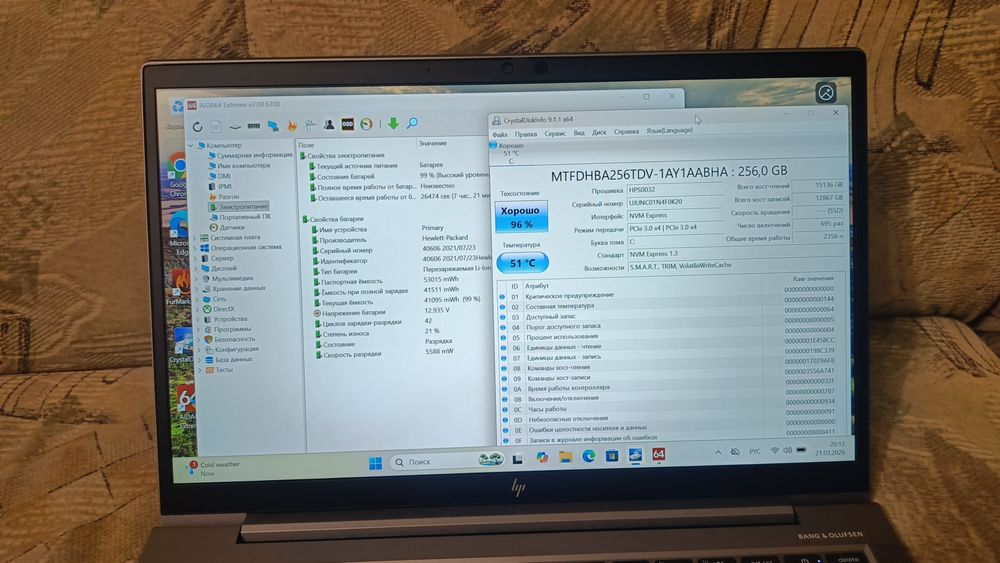Open the Файл menu in CrystalDiskInfo
The height and width of the screenshot is (563, 1000).
[500, 135]
